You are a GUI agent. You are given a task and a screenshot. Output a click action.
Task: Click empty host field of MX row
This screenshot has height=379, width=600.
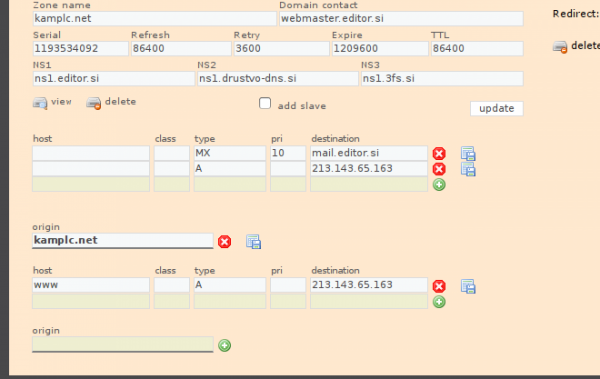(x=91, y=153)
